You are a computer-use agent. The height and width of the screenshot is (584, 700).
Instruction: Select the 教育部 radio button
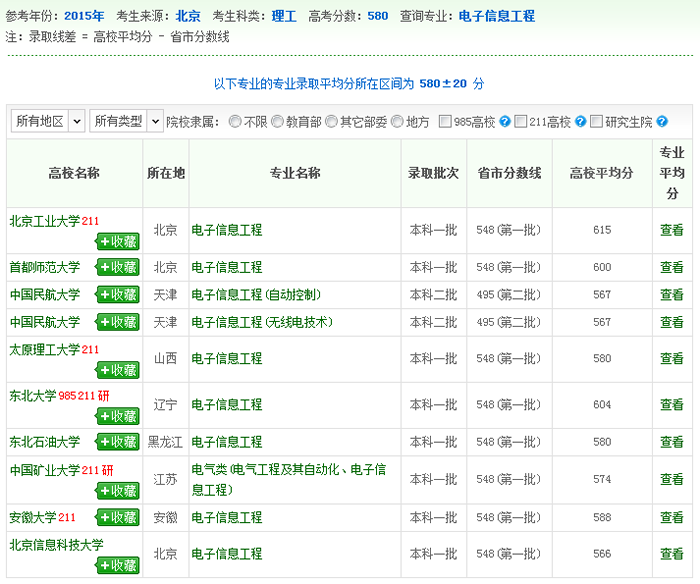point(277,121)
